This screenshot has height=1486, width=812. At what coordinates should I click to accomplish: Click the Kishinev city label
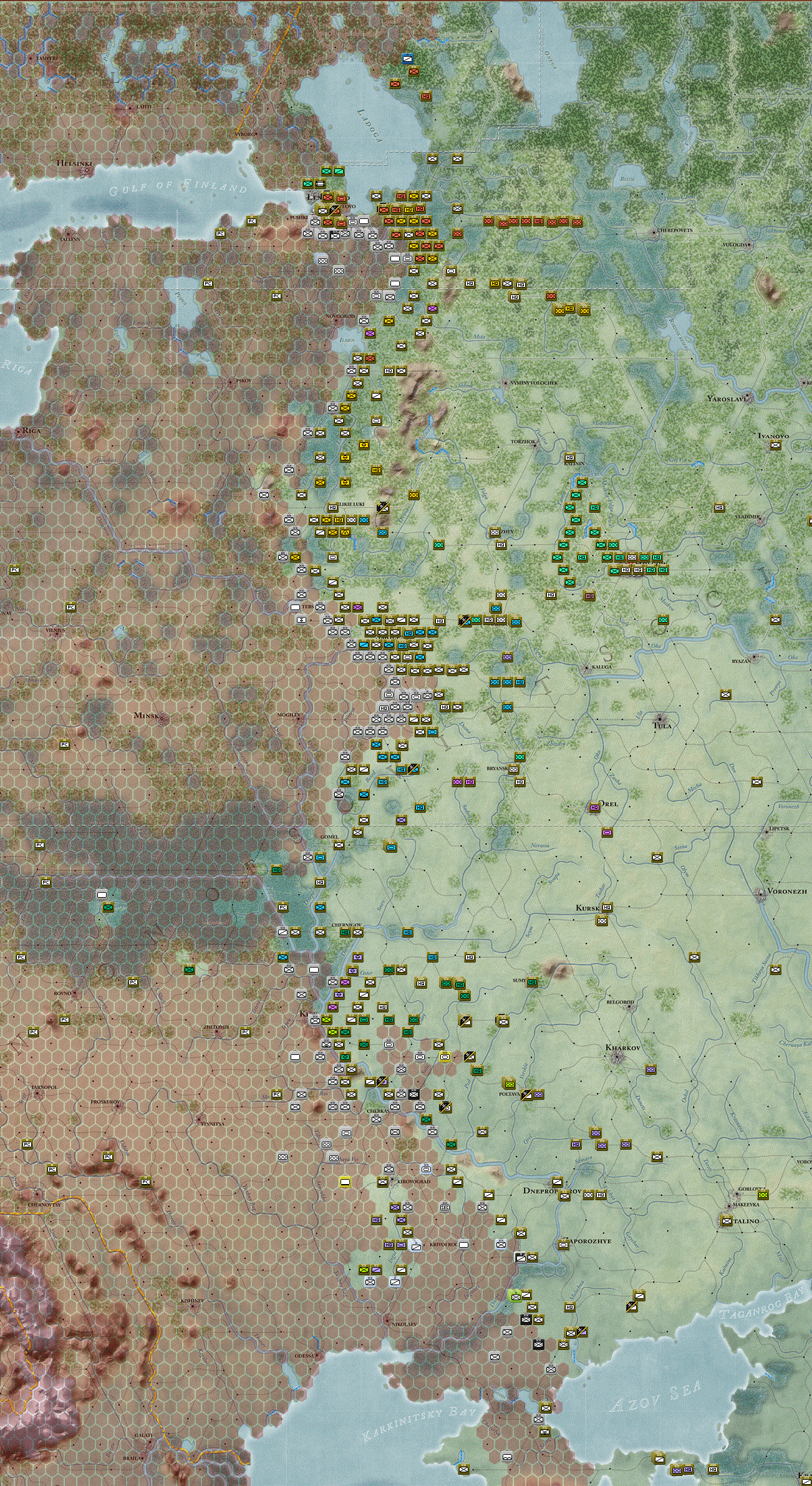click(x=192, y=1301)
